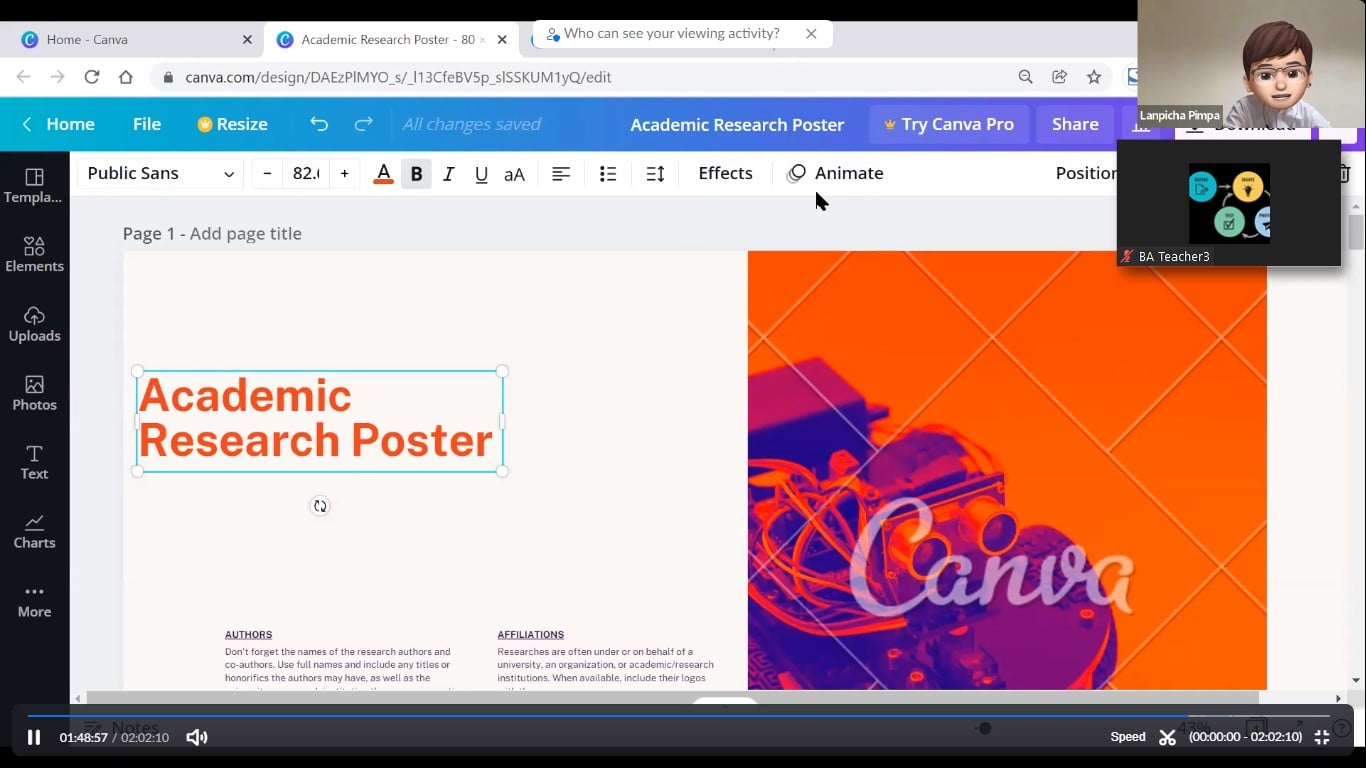Screen dimensions: 1366x768
Task: Open the Uploads sidebar panel
Action: tap(34, 324)
